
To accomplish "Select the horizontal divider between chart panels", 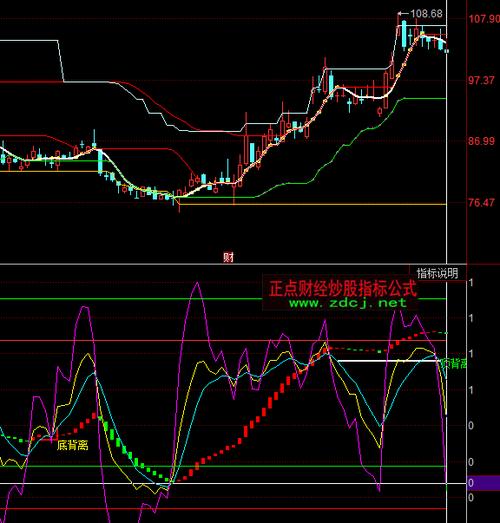I will click(233, 265).
